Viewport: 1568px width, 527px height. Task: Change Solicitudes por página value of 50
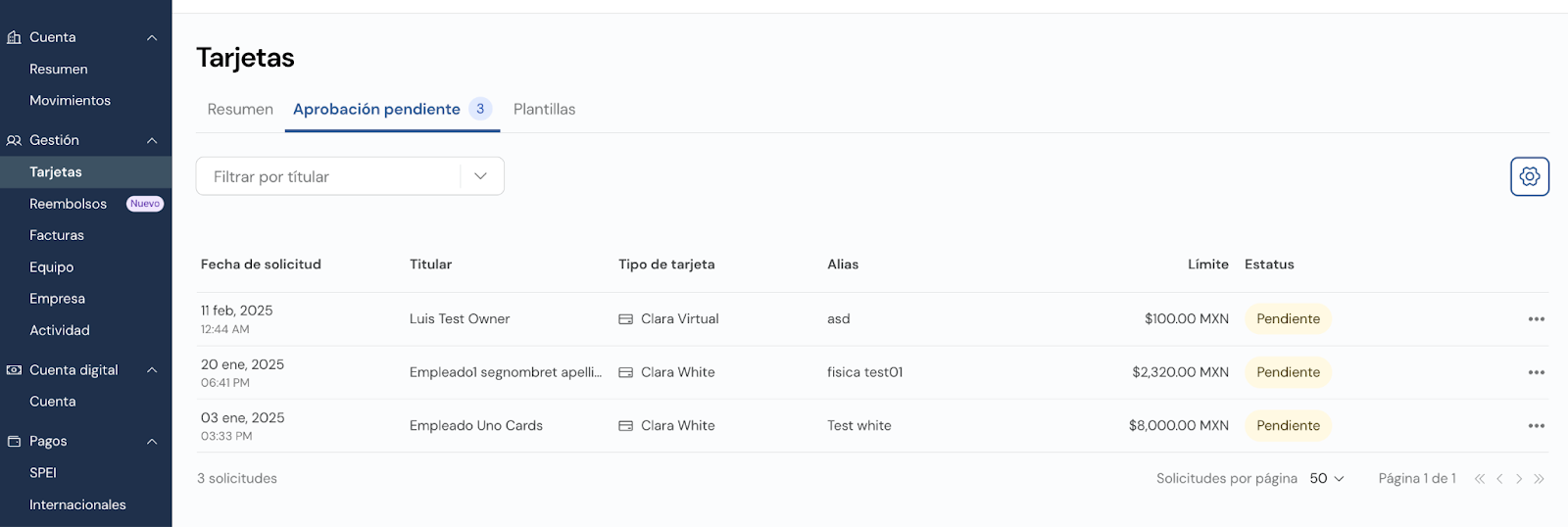click(x=1327, y=479)
